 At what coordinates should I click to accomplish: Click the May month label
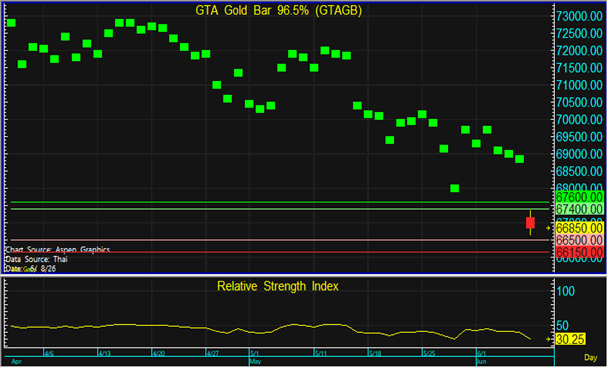pos(255,361)
